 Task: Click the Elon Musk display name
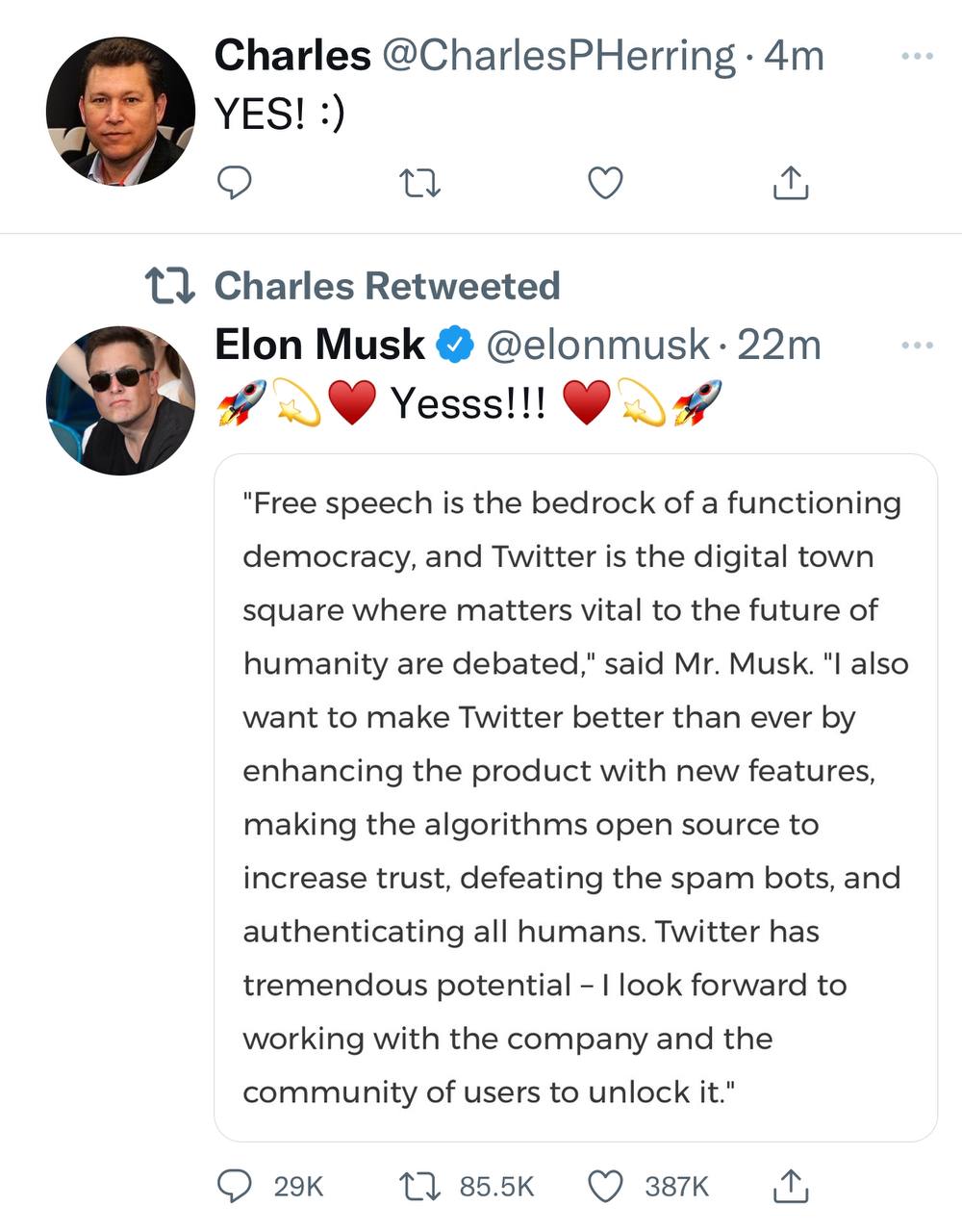pos(319,345)
